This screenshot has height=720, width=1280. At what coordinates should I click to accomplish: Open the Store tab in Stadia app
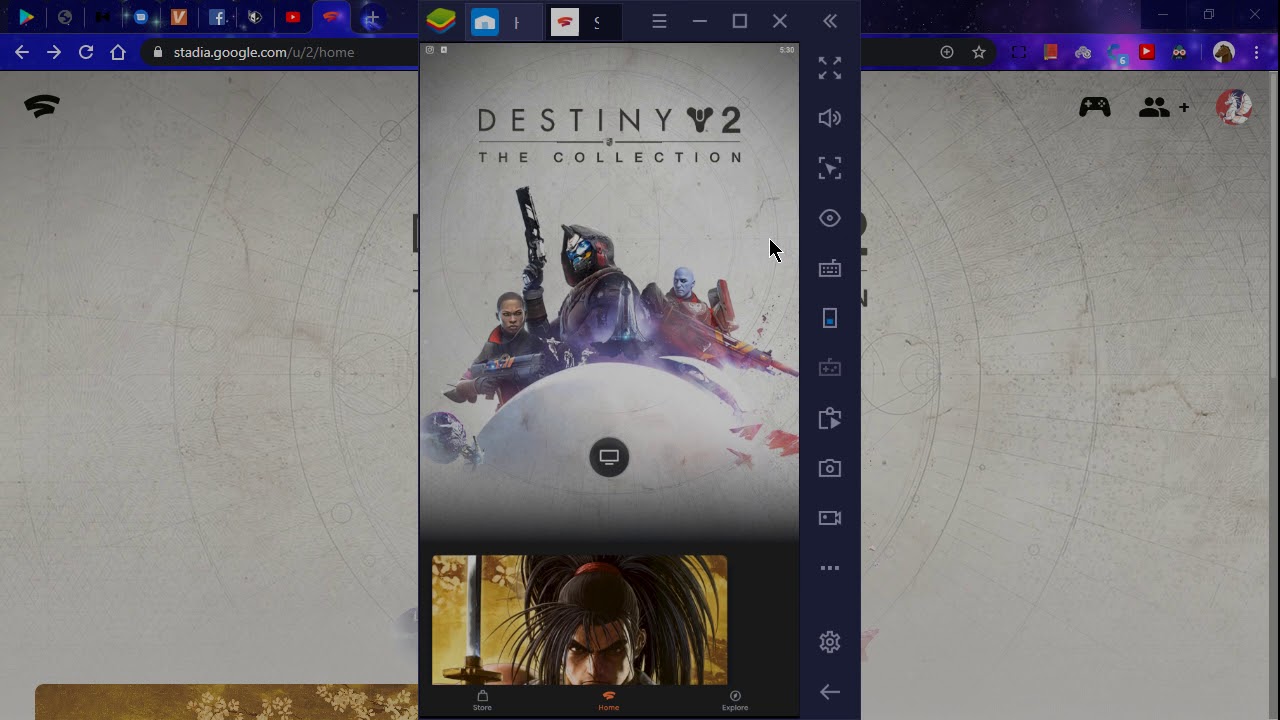(x=482, y=700)
